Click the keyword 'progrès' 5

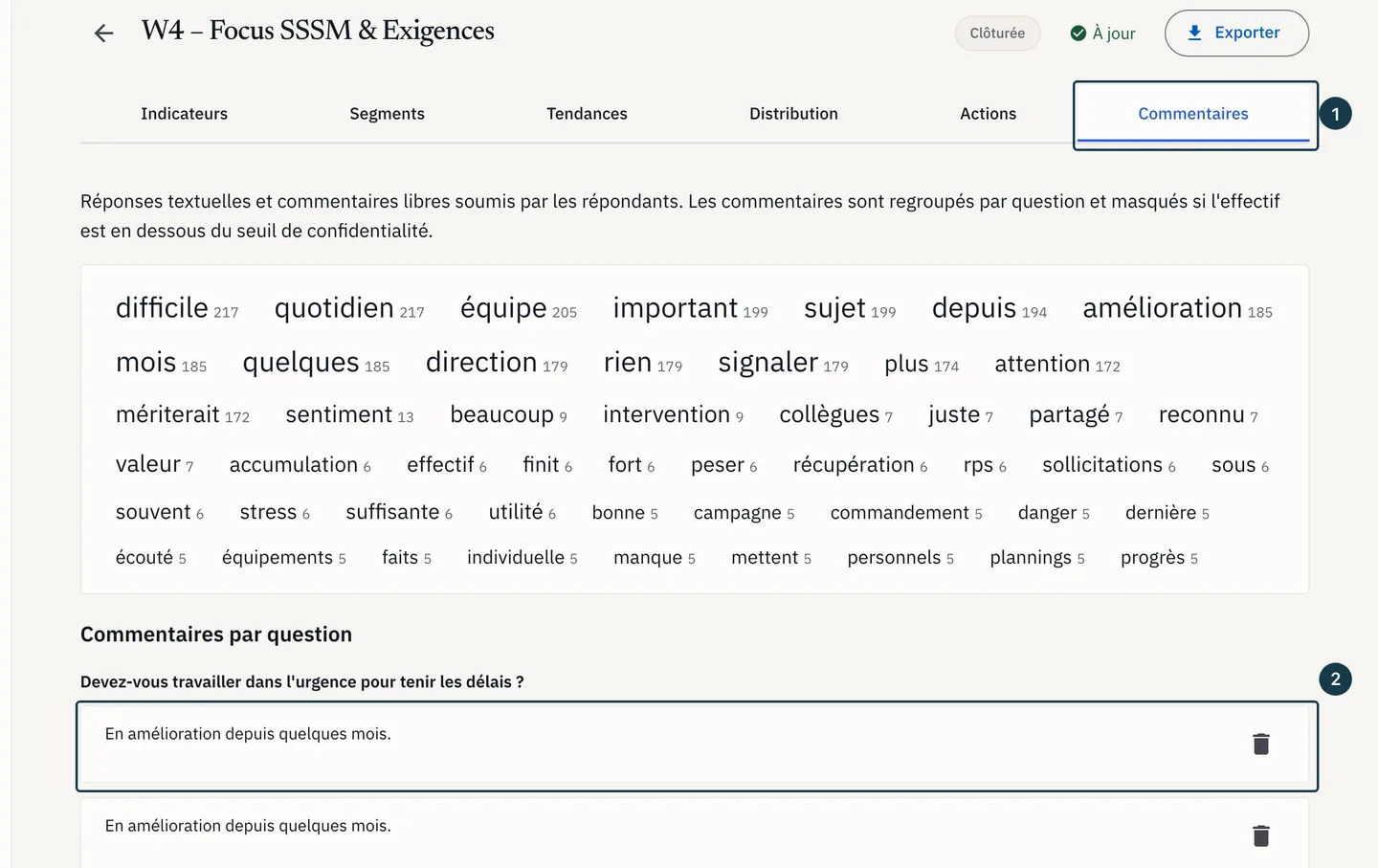(x=1159, y=557)
